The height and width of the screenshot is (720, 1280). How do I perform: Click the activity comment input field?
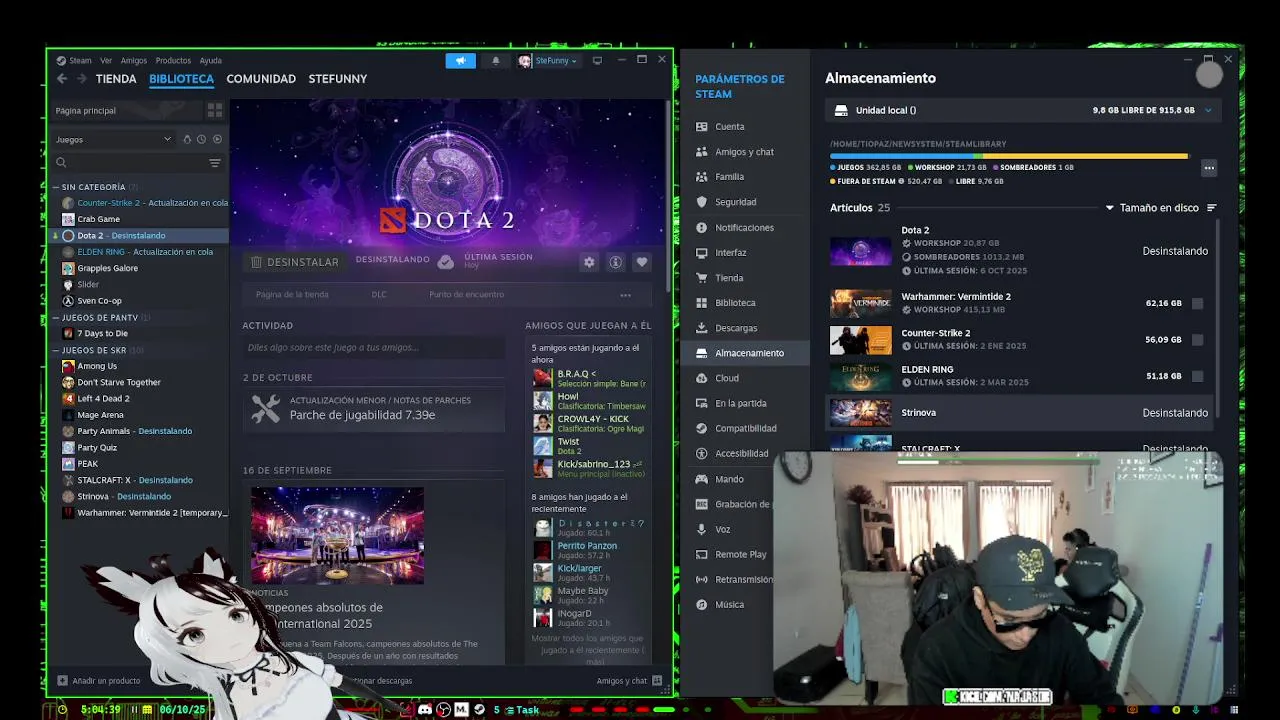[374, 348]
